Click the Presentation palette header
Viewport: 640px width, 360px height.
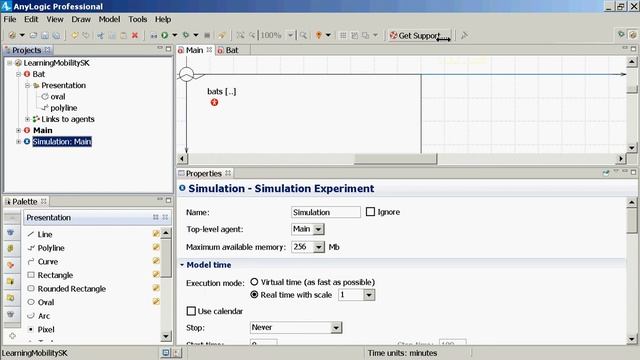[x=97, y=218]
